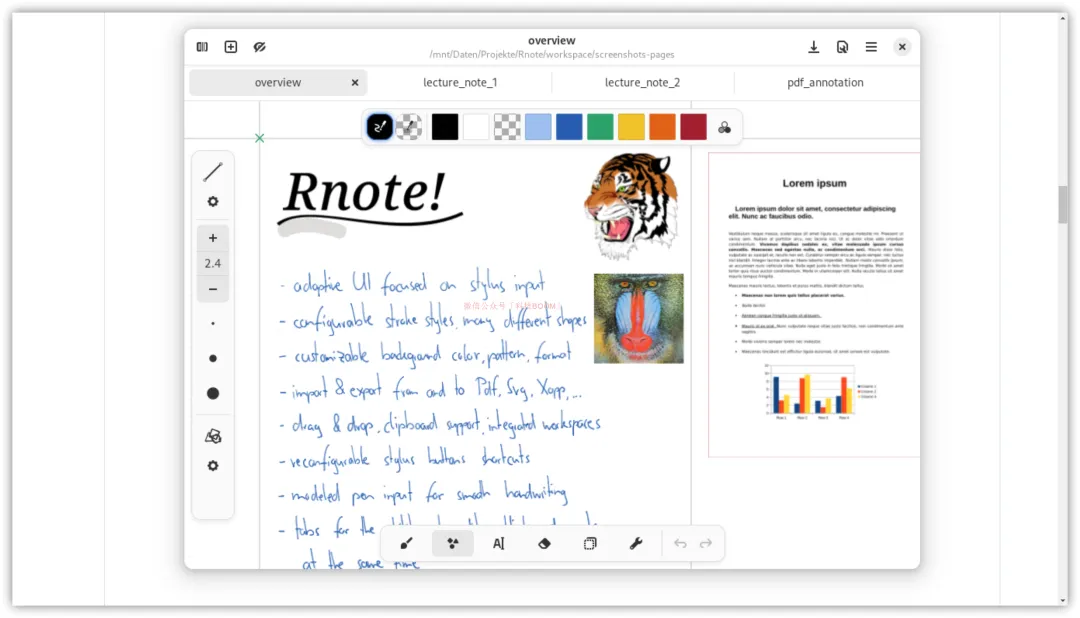Click the mandrill image on canvas

coord(639,318)
